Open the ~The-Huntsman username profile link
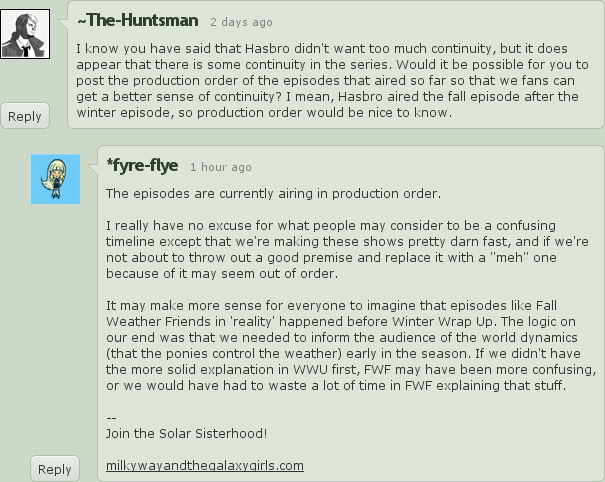 tap(141, 20)
